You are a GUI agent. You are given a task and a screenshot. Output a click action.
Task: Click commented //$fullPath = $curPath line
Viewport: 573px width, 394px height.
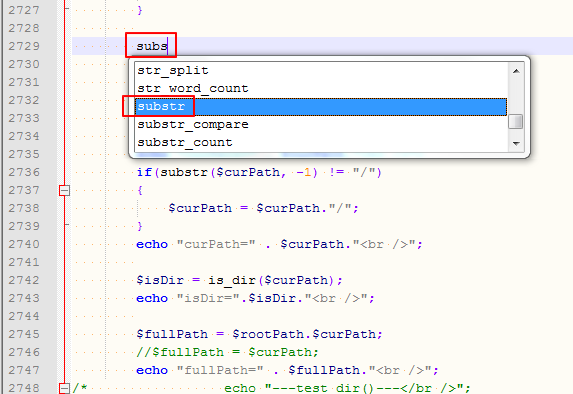click(x=227, y=352)
